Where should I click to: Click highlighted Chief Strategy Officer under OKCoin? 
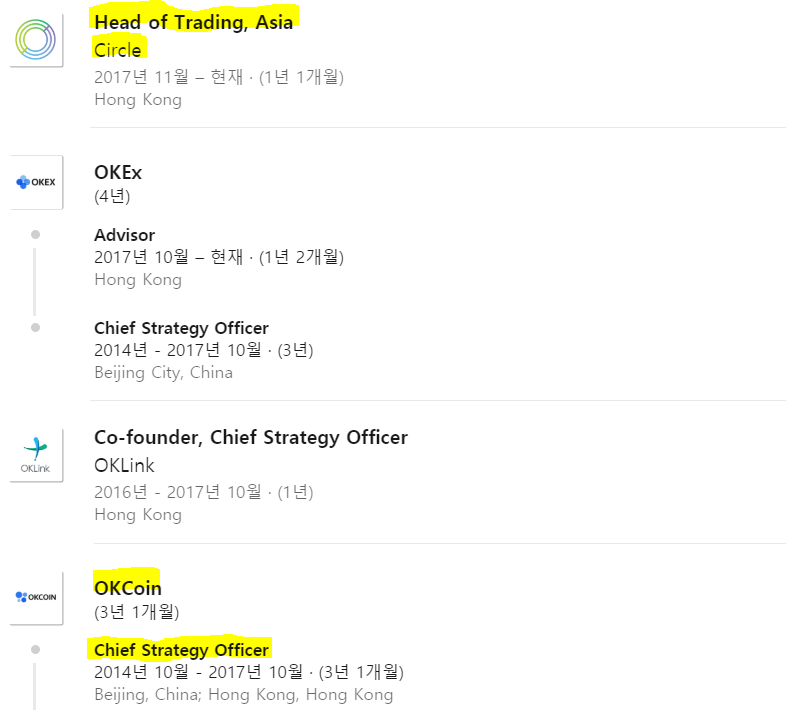(181, 650)
